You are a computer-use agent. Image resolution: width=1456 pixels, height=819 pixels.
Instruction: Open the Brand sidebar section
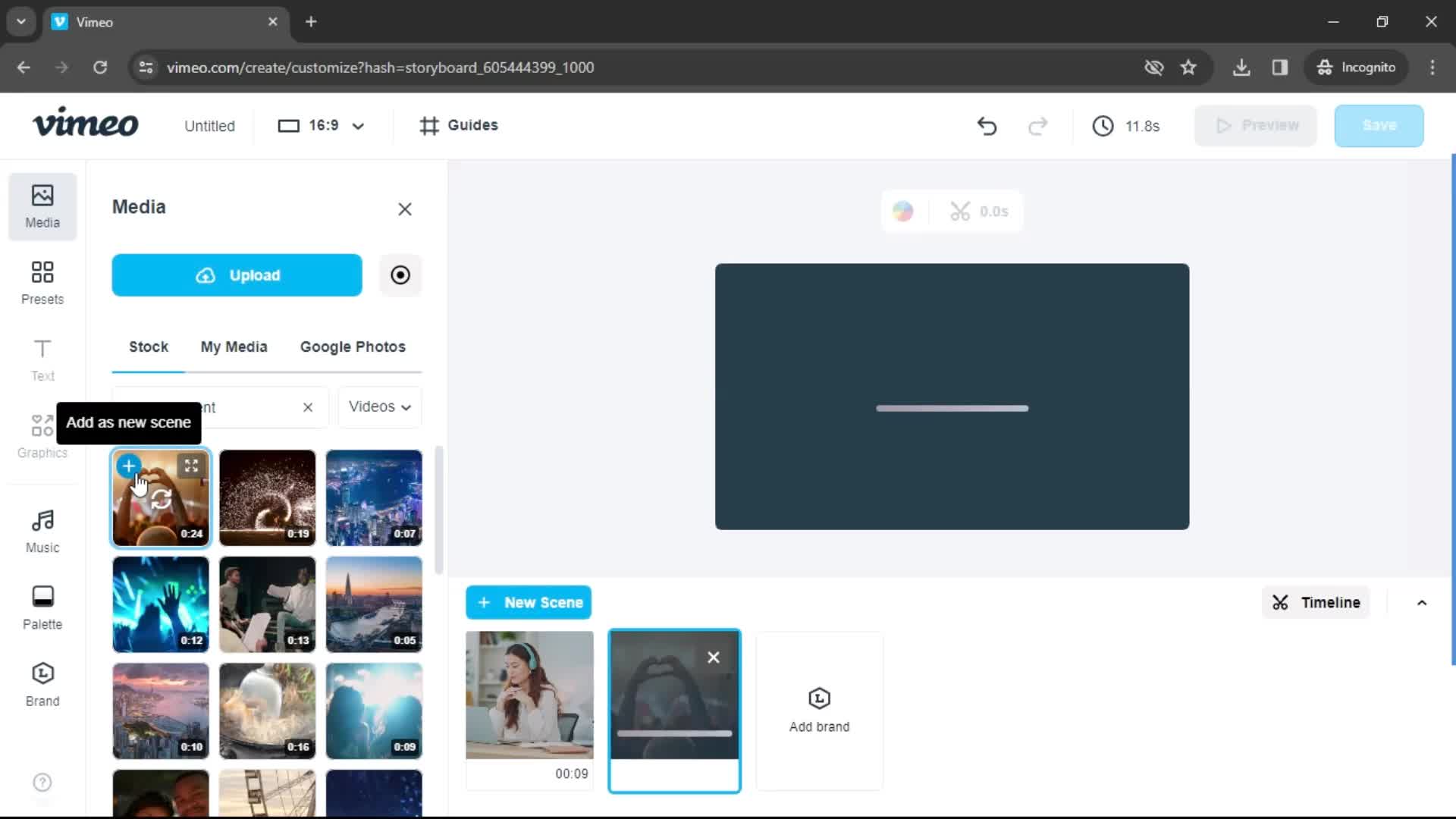click(42, 685)
